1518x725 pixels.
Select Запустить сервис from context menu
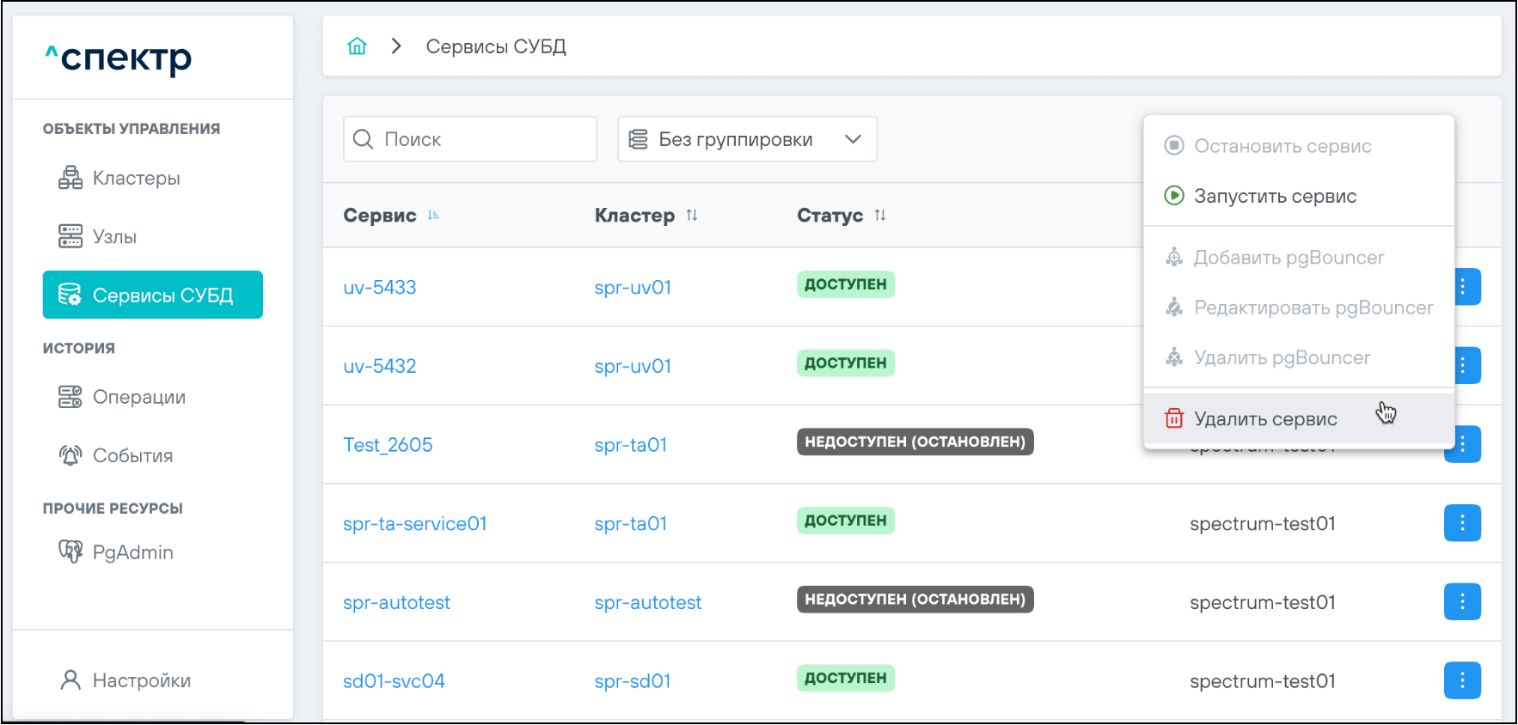[1274, 196]
